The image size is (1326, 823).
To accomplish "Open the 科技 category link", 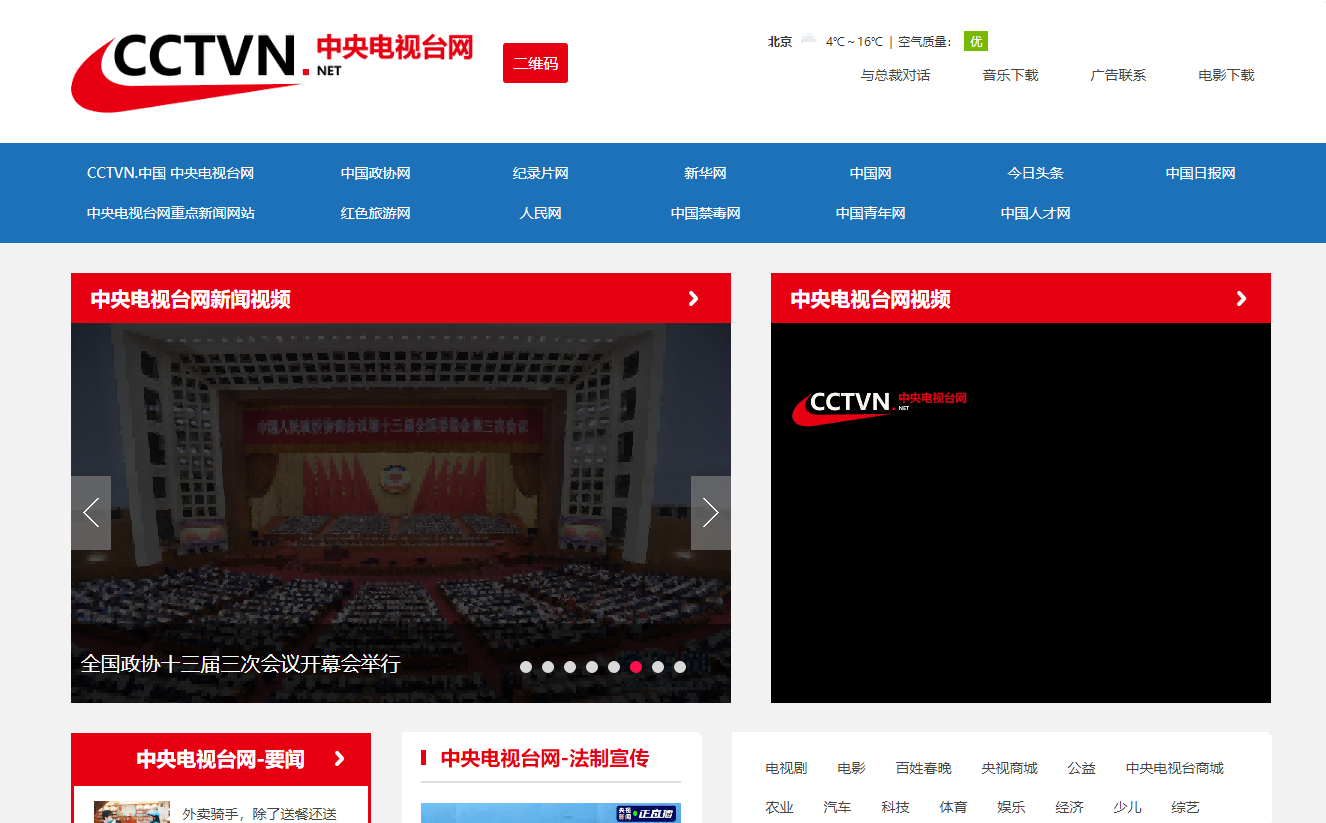I will (896, 807).
